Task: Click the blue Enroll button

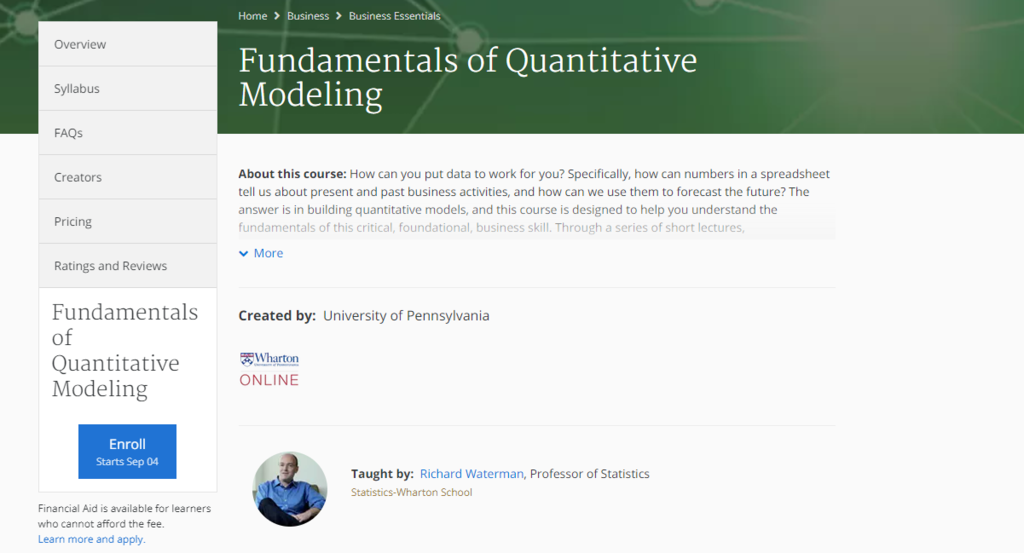Action: (x=127, y=452)
